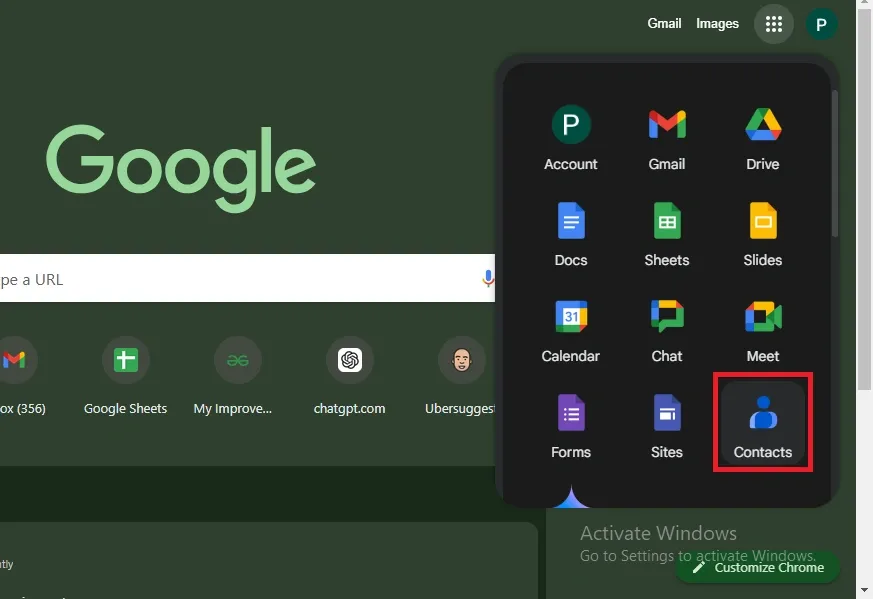Click the Gmail link in the header
Viewport: 873px width, 599px height.
[664, 23]
